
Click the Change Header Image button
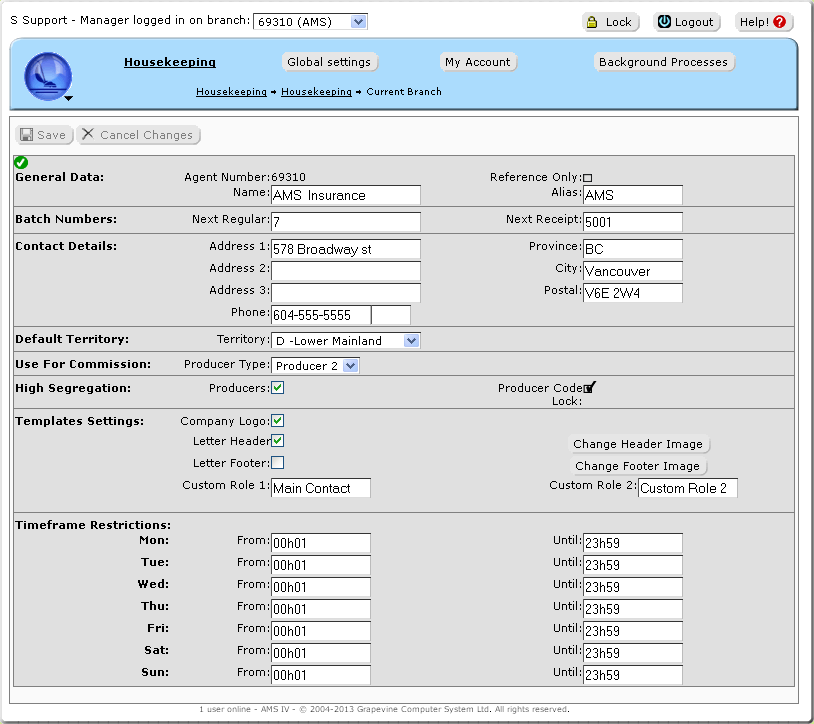pyautogui.click(x=639, y=444)
